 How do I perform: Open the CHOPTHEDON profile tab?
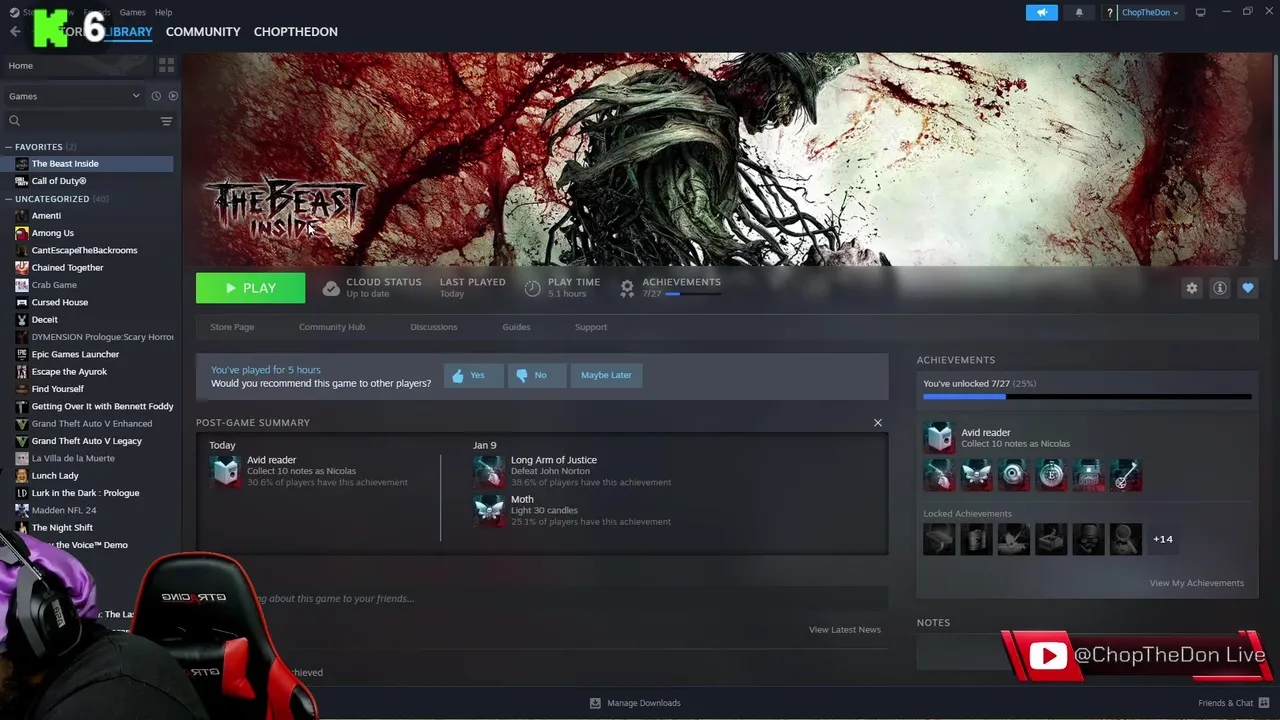(296, 32)
